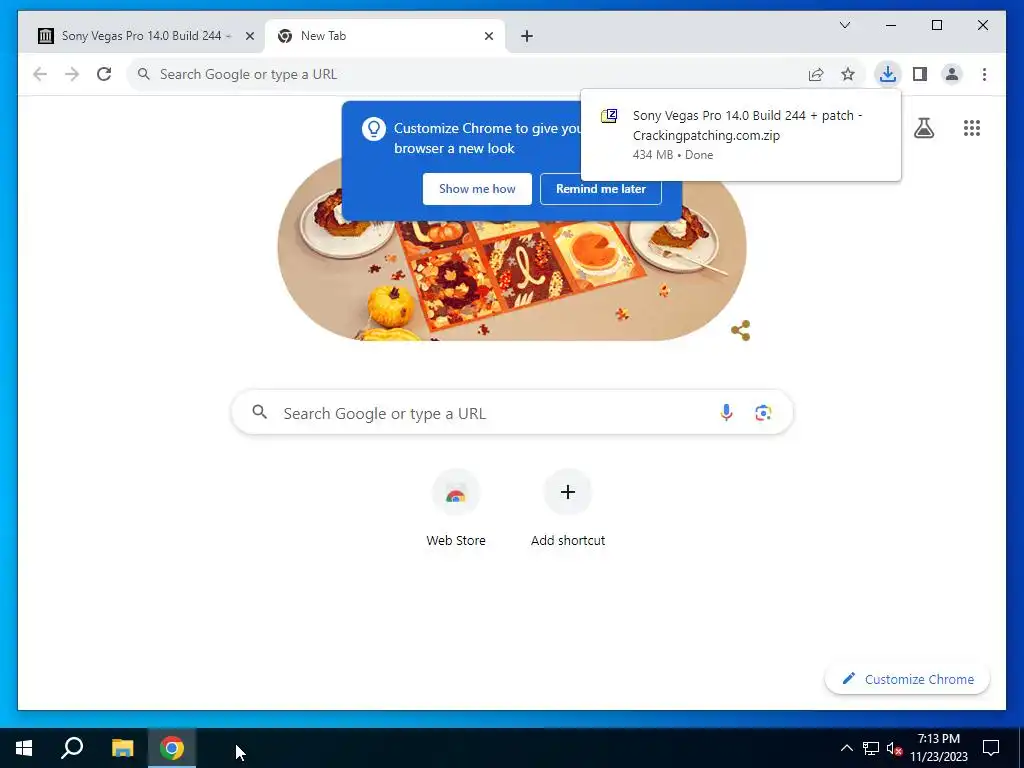Open Windows taskbar search
1024x768 pixels.
72,748
